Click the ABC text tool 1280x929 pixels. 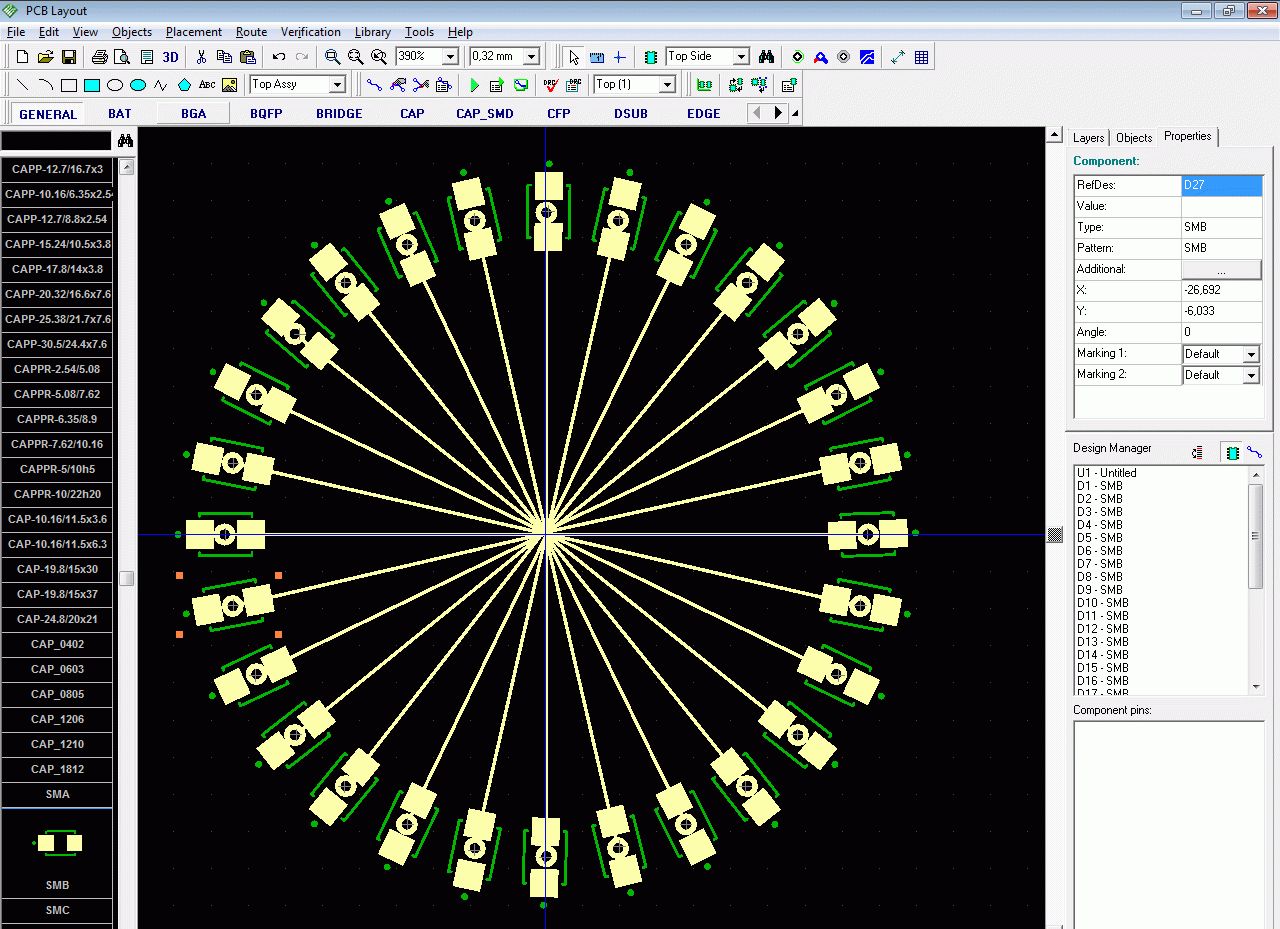pyautogui.click(x=207, y=85)
